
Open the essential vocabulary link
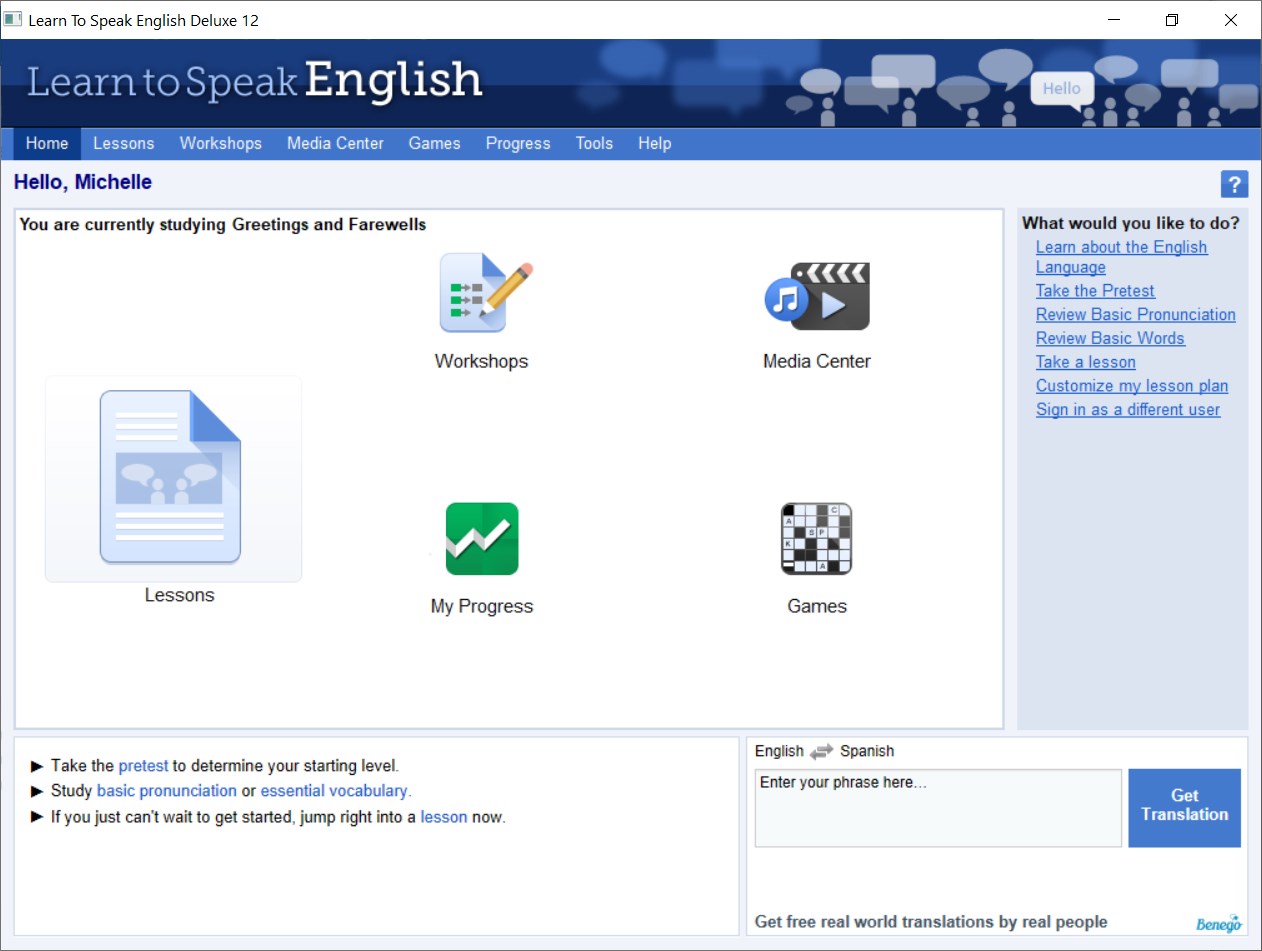pyautogui.click(x=334, y=790)
